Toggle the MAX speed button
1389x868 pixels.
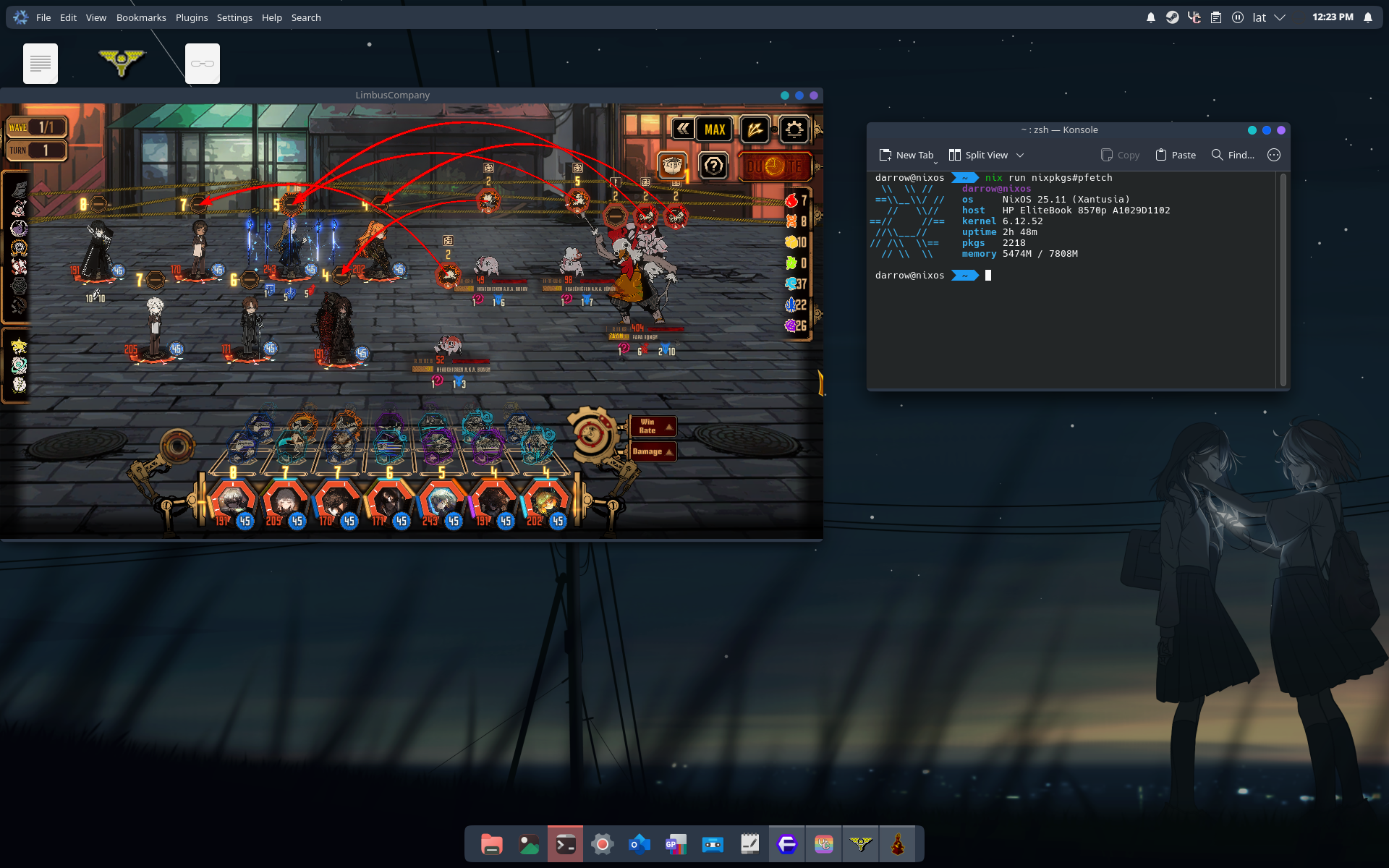715,130
